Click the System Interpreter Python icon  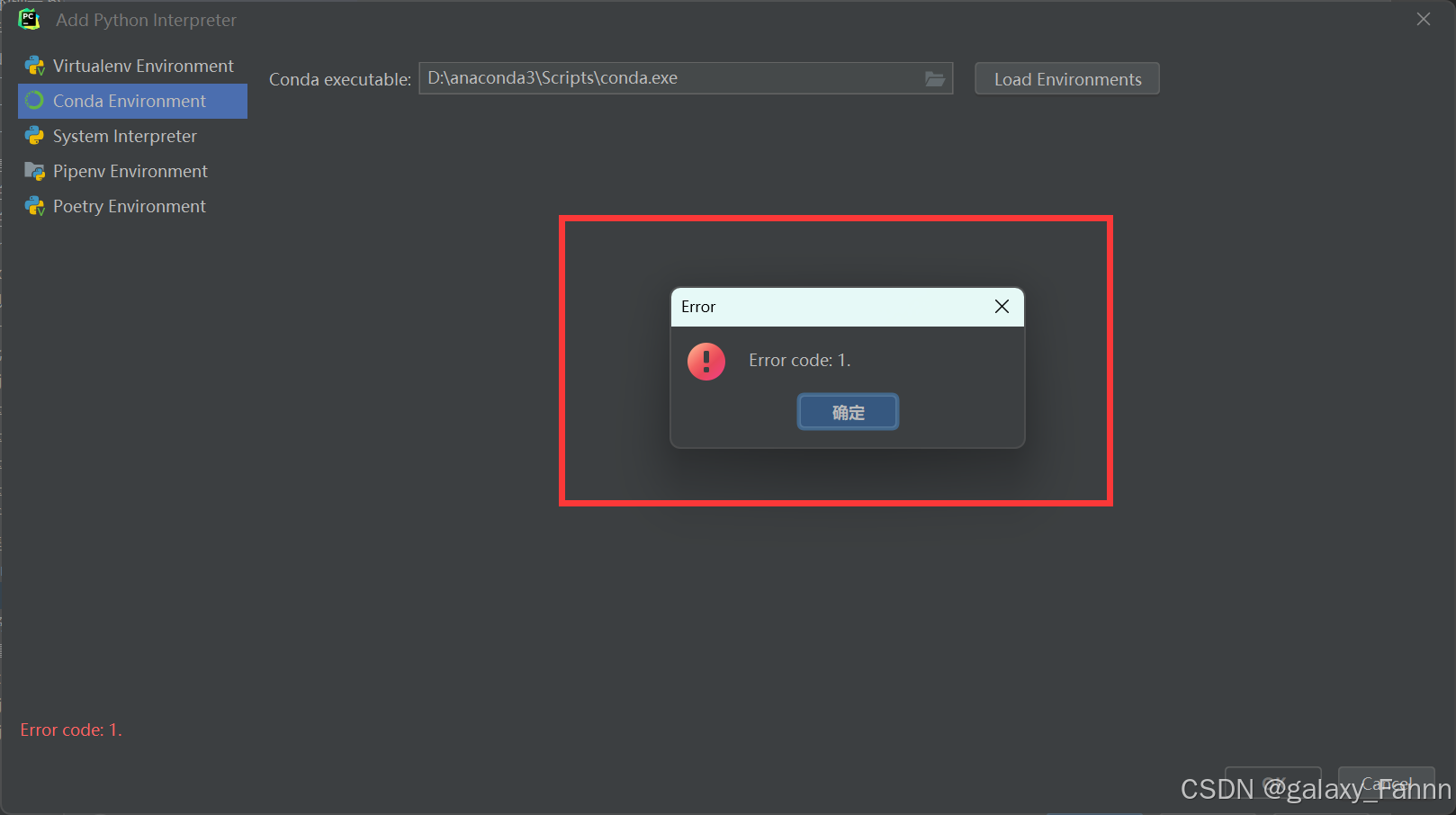pyautogui.click(x=33, y=136)
